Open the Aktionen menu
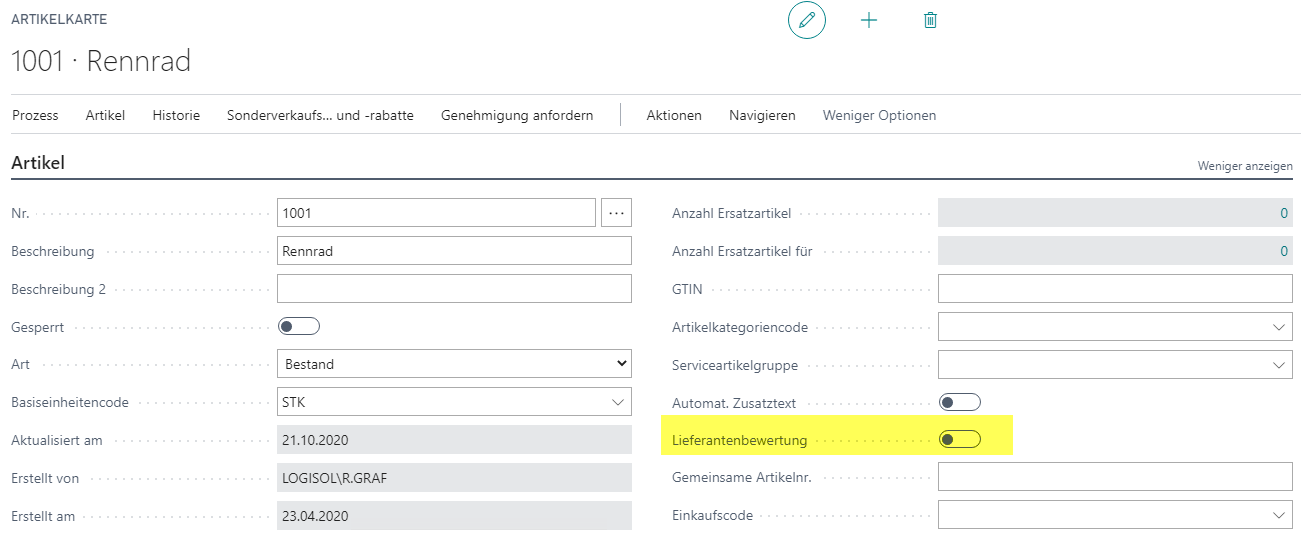 tap(674, 115)
